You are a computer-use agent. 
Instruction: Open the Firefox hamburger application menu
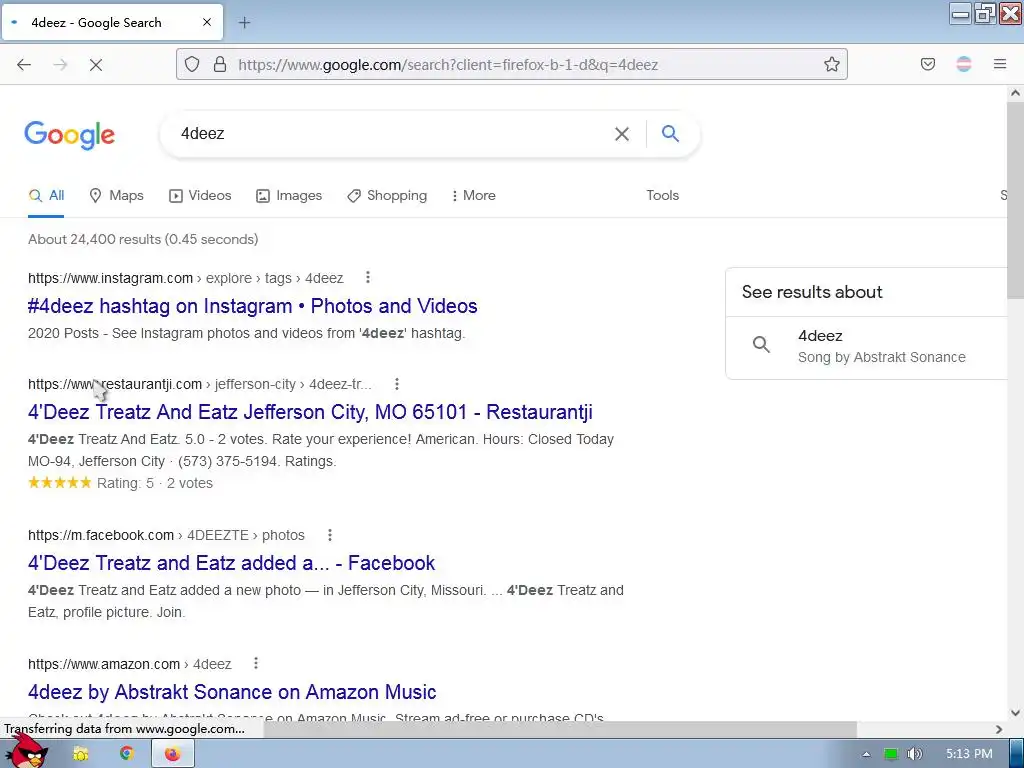(1000, 64)
